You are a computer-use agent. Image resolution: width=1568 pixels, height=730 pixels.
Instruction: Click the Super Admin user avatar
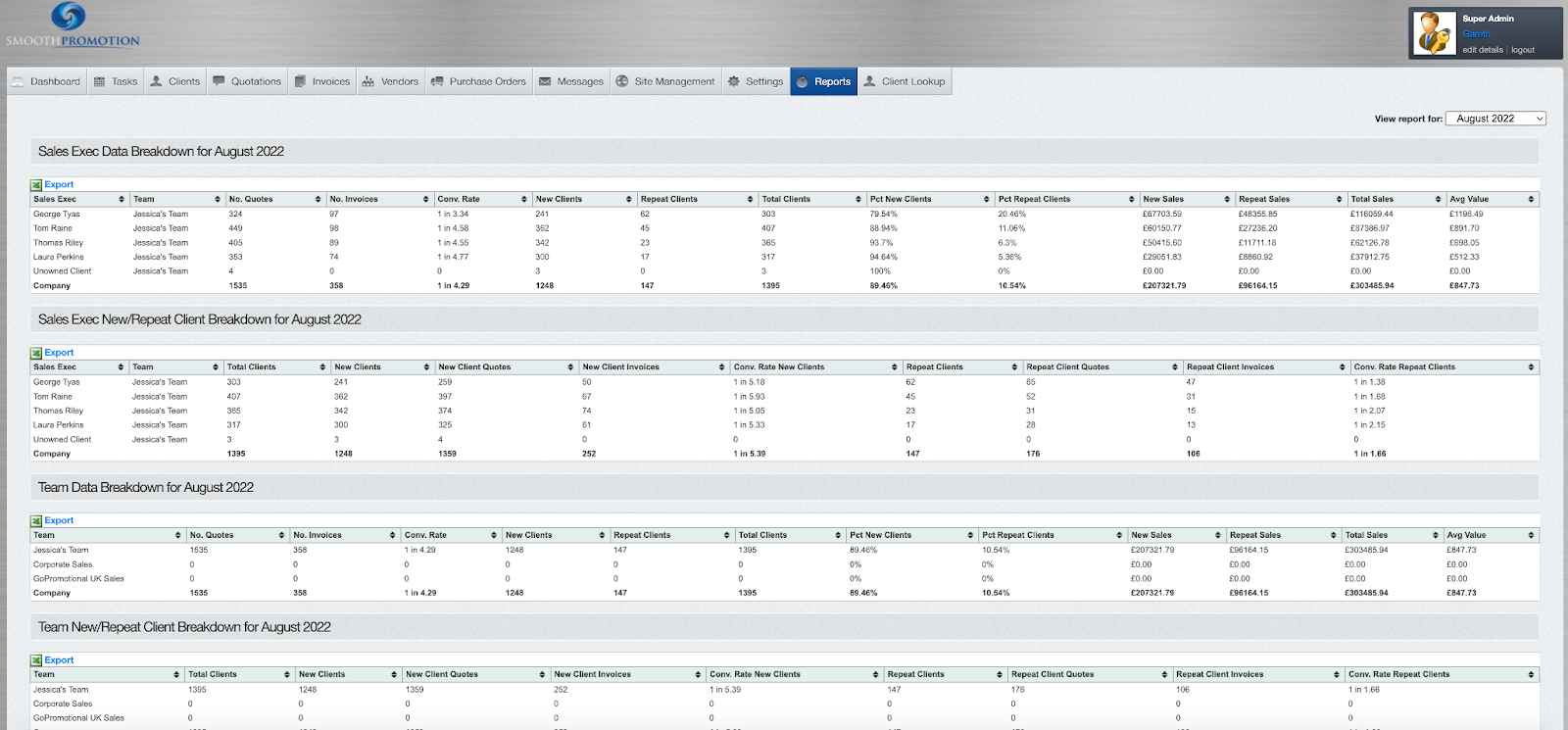pyautogui.click(x=1436, y=33)
